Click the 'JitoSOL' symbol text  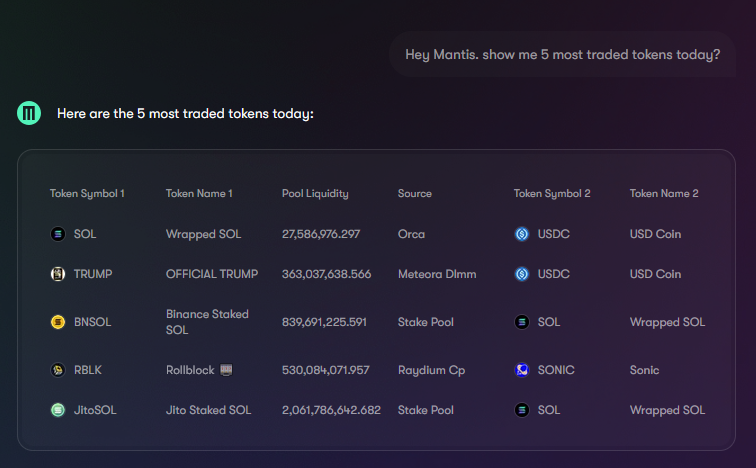pyautogui.click(x=95, y=410)
